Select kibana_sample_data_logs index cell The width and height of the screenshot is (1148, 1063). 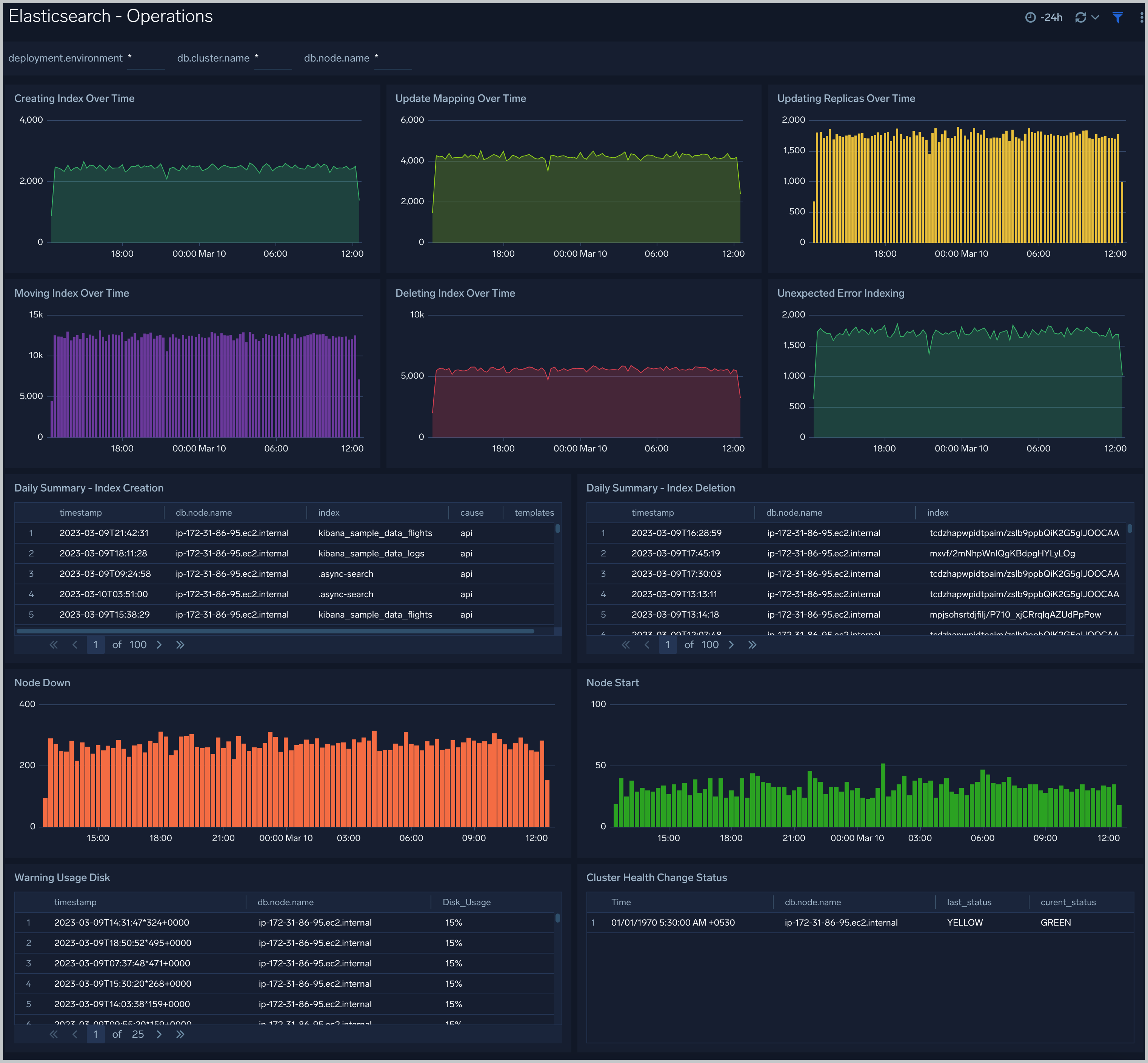click(371, 553)
